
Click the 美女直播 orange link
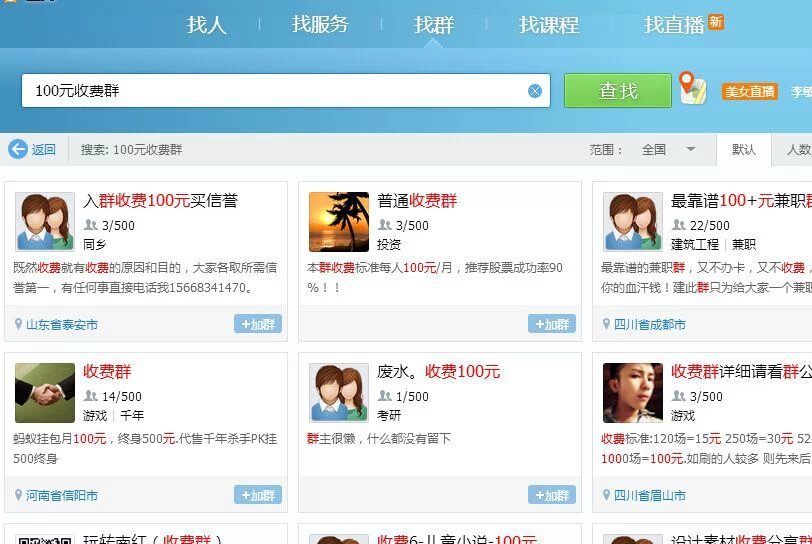(749, 91)
